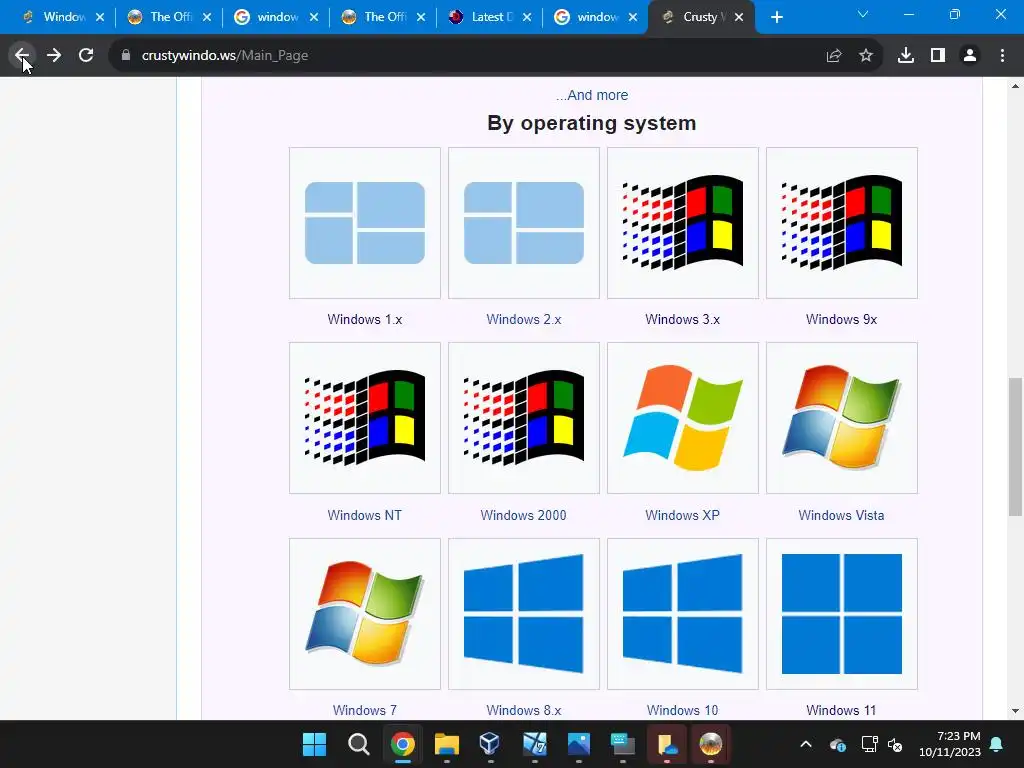Image resolution: width=1024 pixels, height=768 pixels.
Task: Close the 'Latest D' tab
Action: click(527, 17)
